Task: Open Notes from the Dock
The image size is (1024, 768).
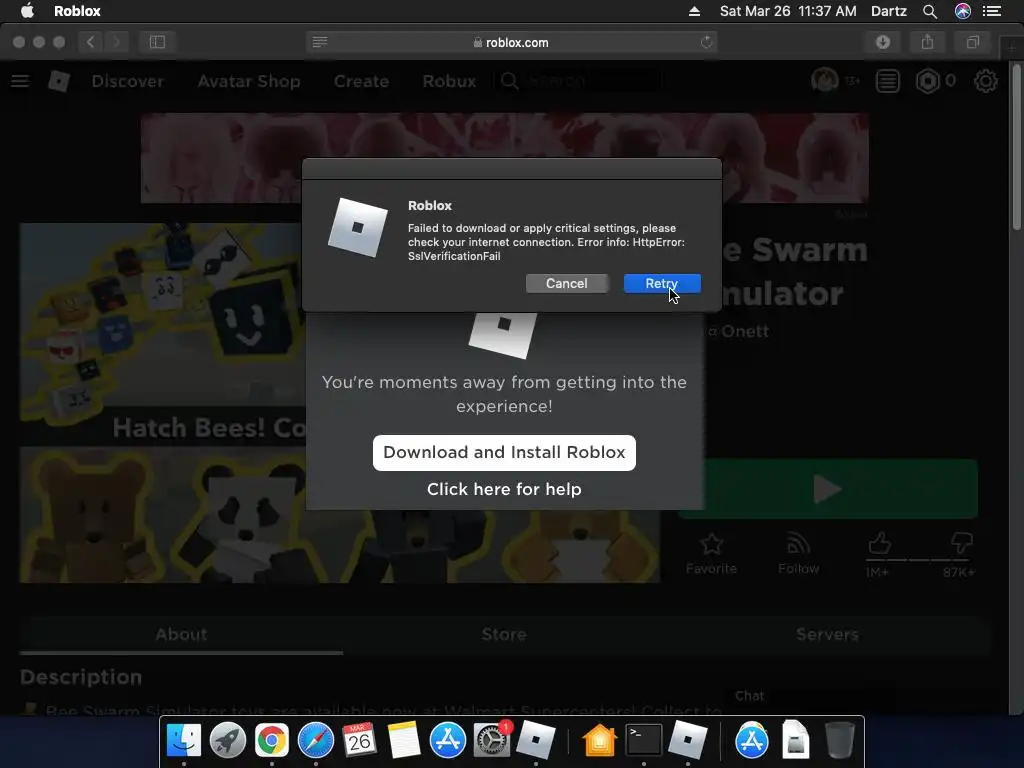Action: [x=404, y=741]
